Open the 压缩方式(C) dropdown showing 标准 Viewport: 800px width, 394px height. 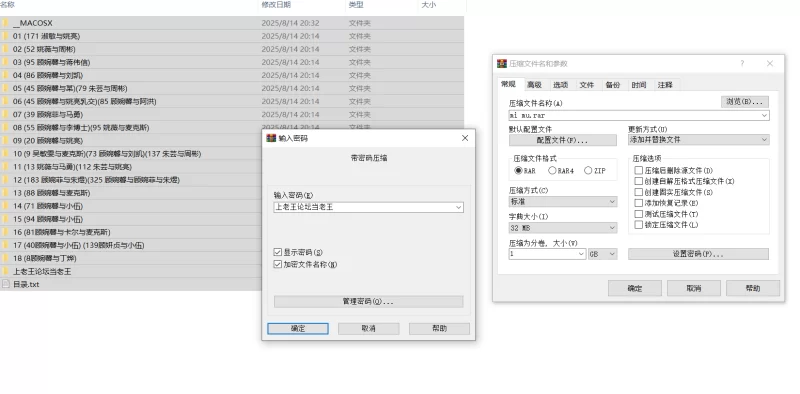click(563, 202)
